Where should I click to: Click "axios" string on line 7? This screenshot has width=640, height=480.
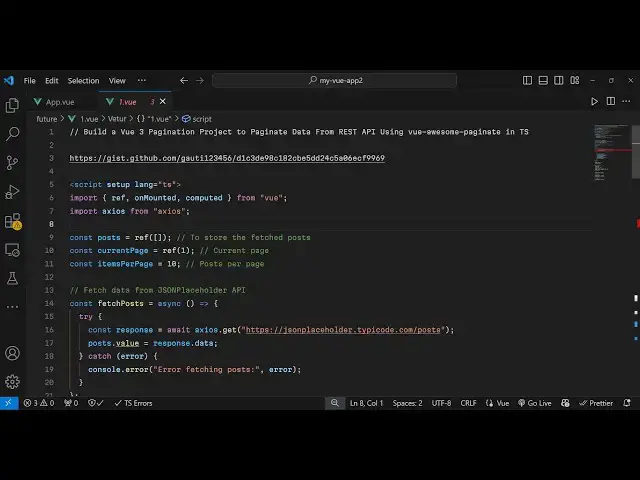169,211
